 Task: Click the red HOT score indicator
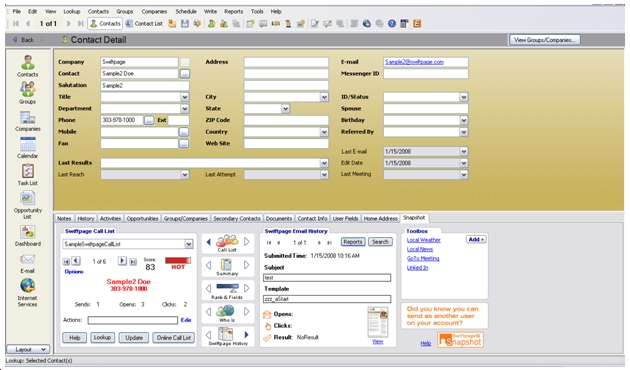pyautogui.click(x=178, y=264)
